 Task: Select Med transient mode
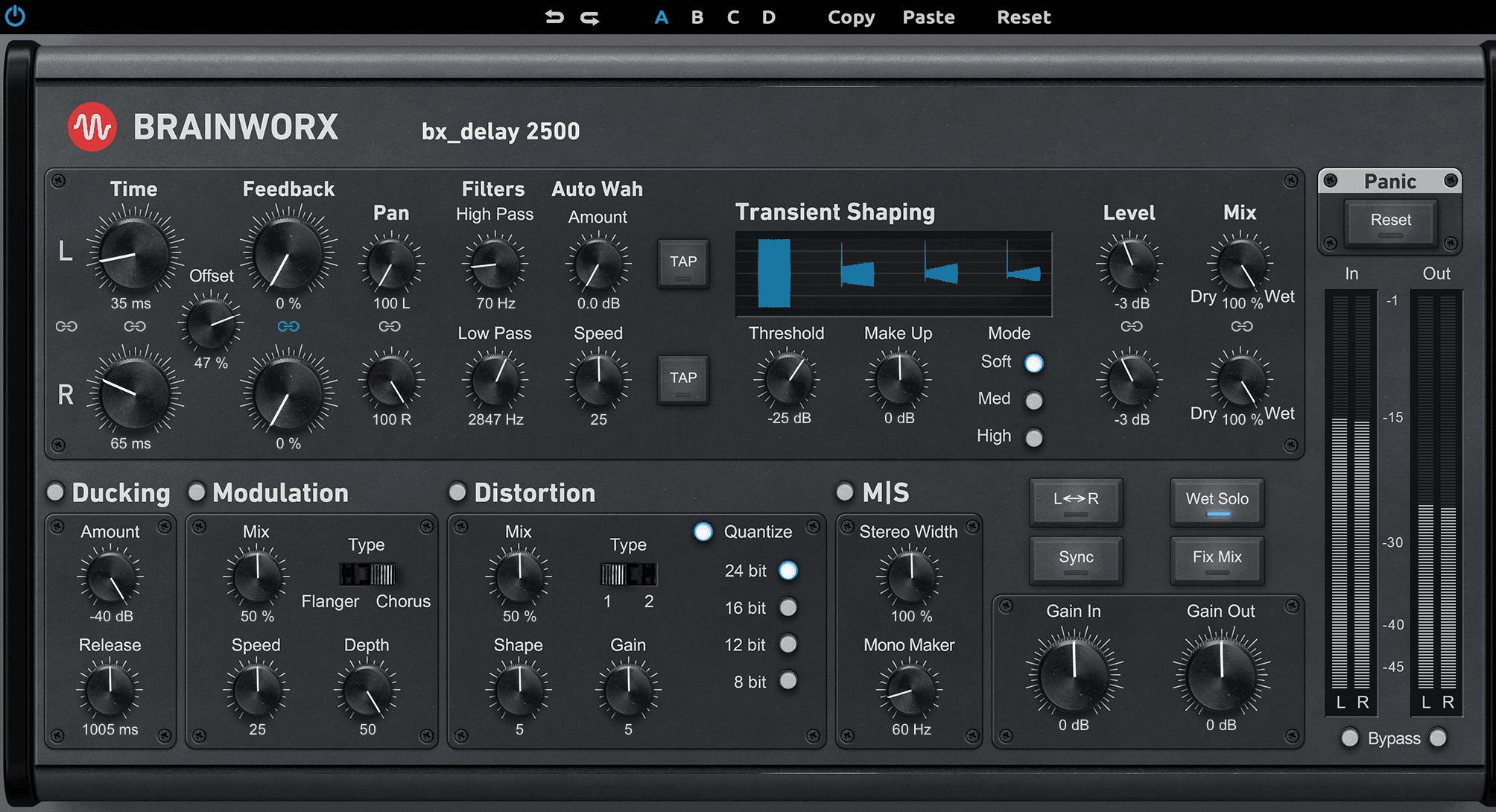(1034, 401)
